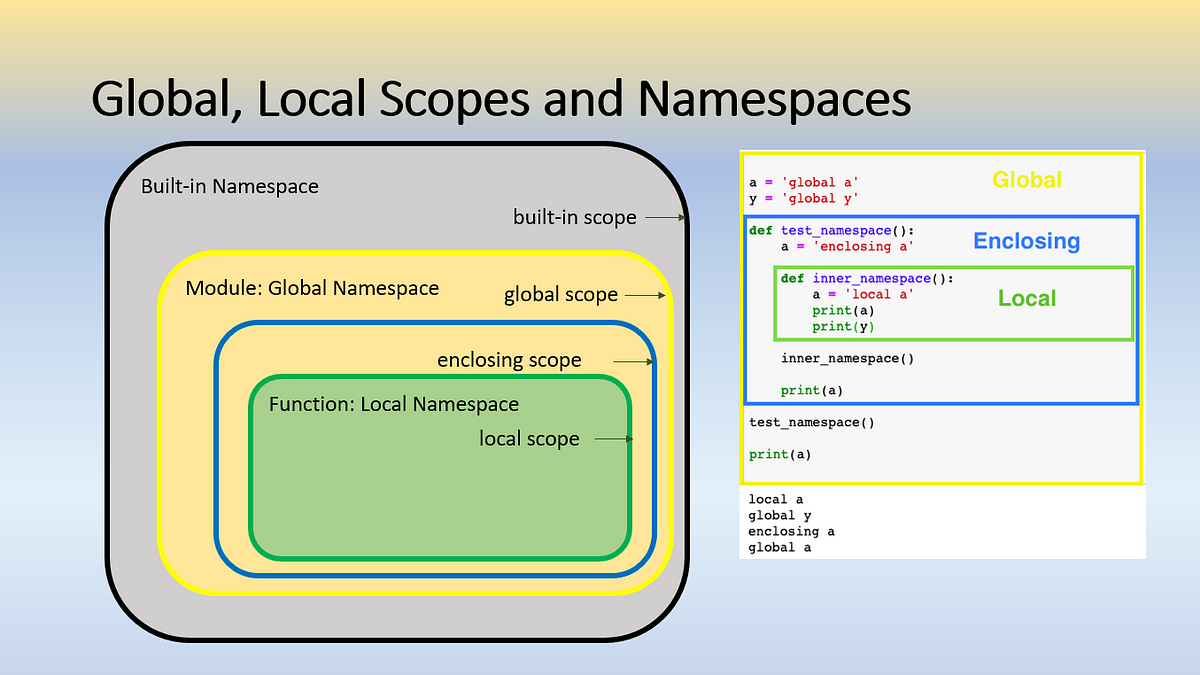The height and width of the screenshot is (675, 1200).
Task: Click the inner_namespace() call line
Action: coord(847,358)
